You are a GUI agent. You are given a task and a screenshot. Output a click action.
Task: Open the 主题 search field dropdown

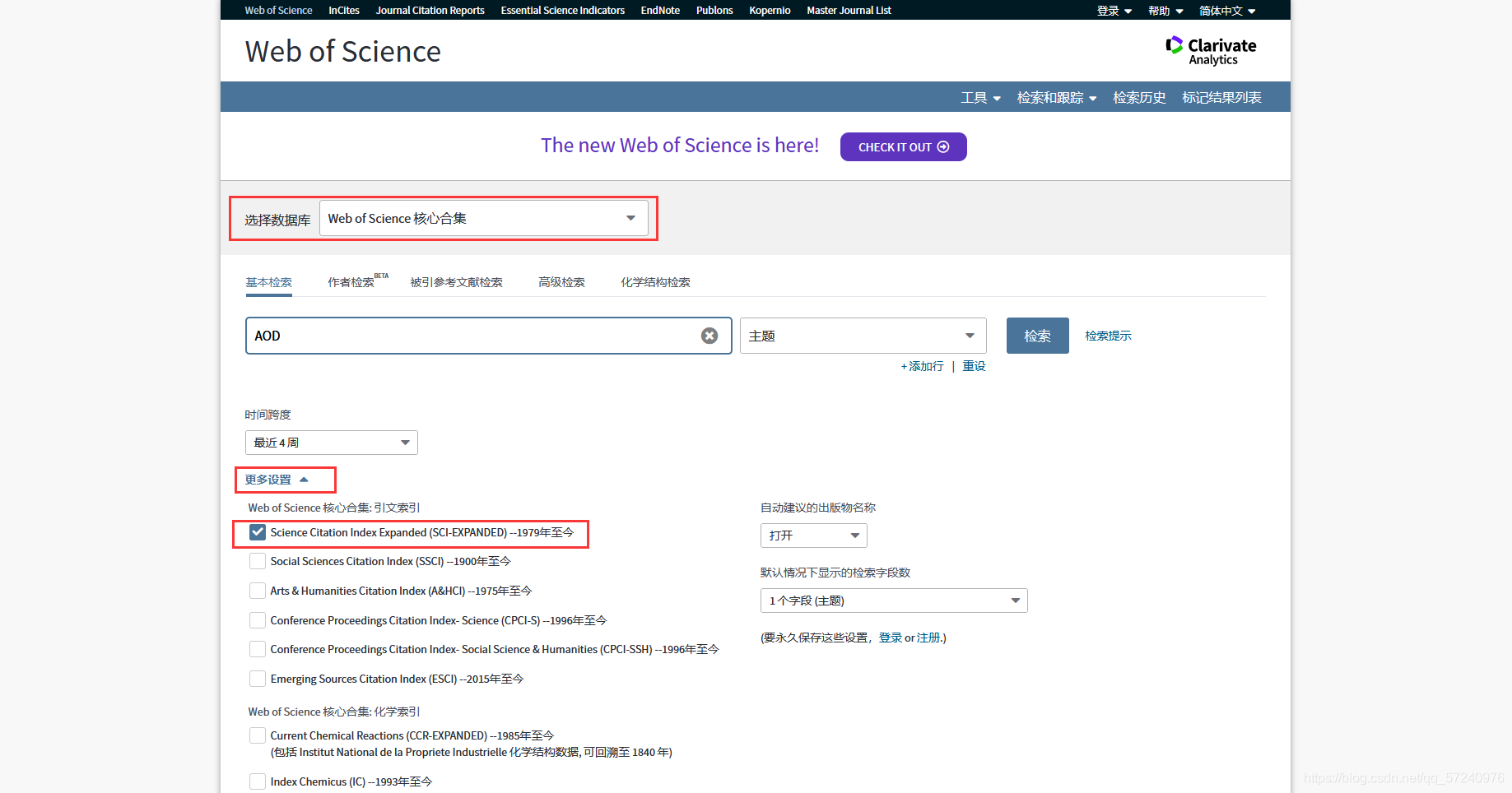pyautogui.click(x=863, y=336)
